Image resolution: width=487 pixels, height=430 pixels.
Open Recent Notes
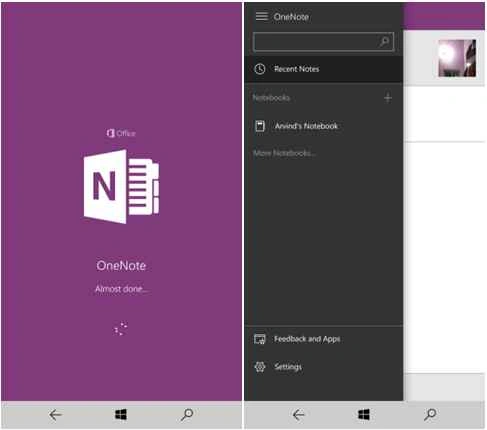pyautogui.click(x=324, y=69)
